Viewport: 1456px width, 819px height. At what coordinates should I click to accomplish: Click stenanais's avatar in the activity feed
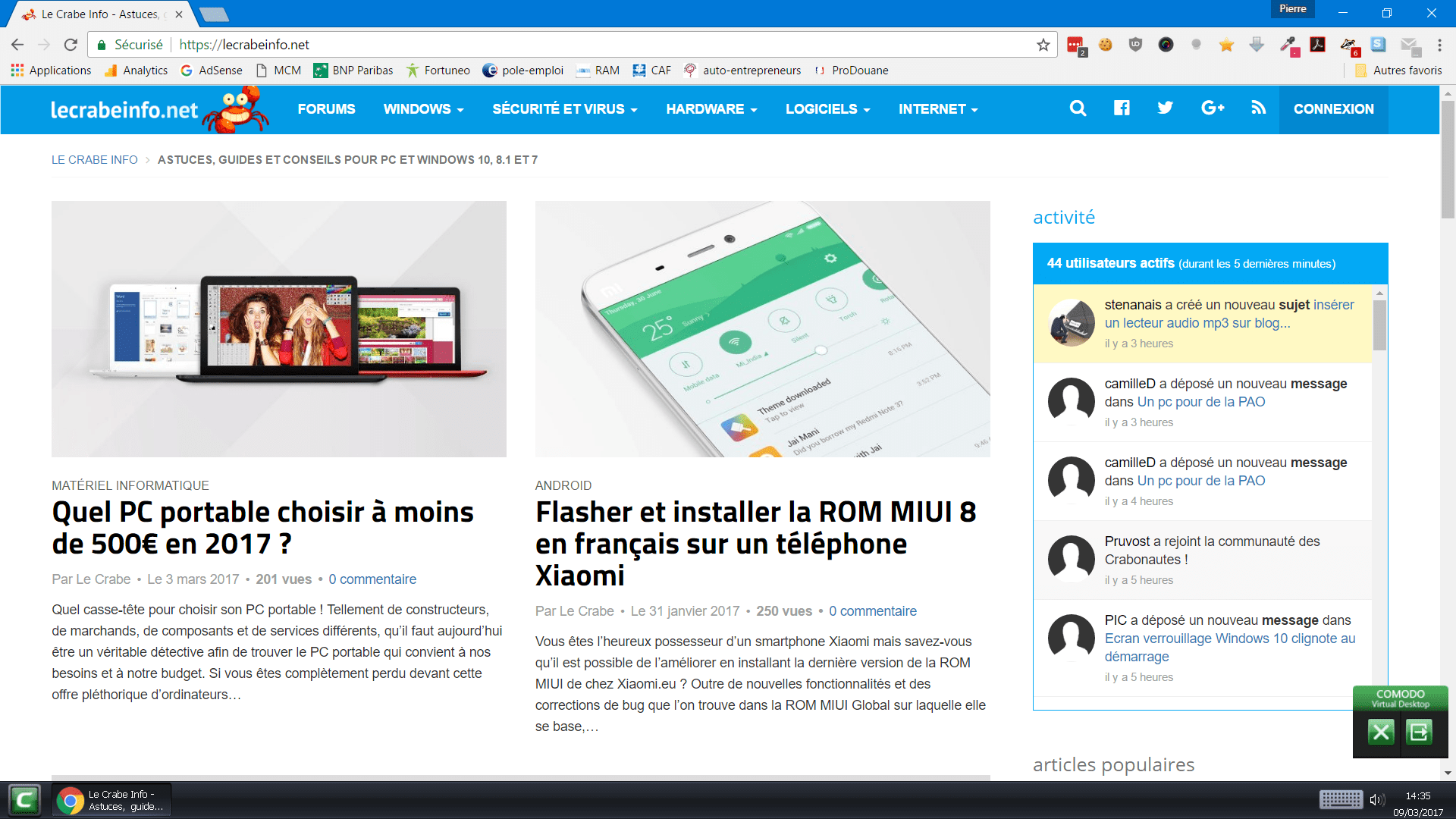pos(1072,323)
